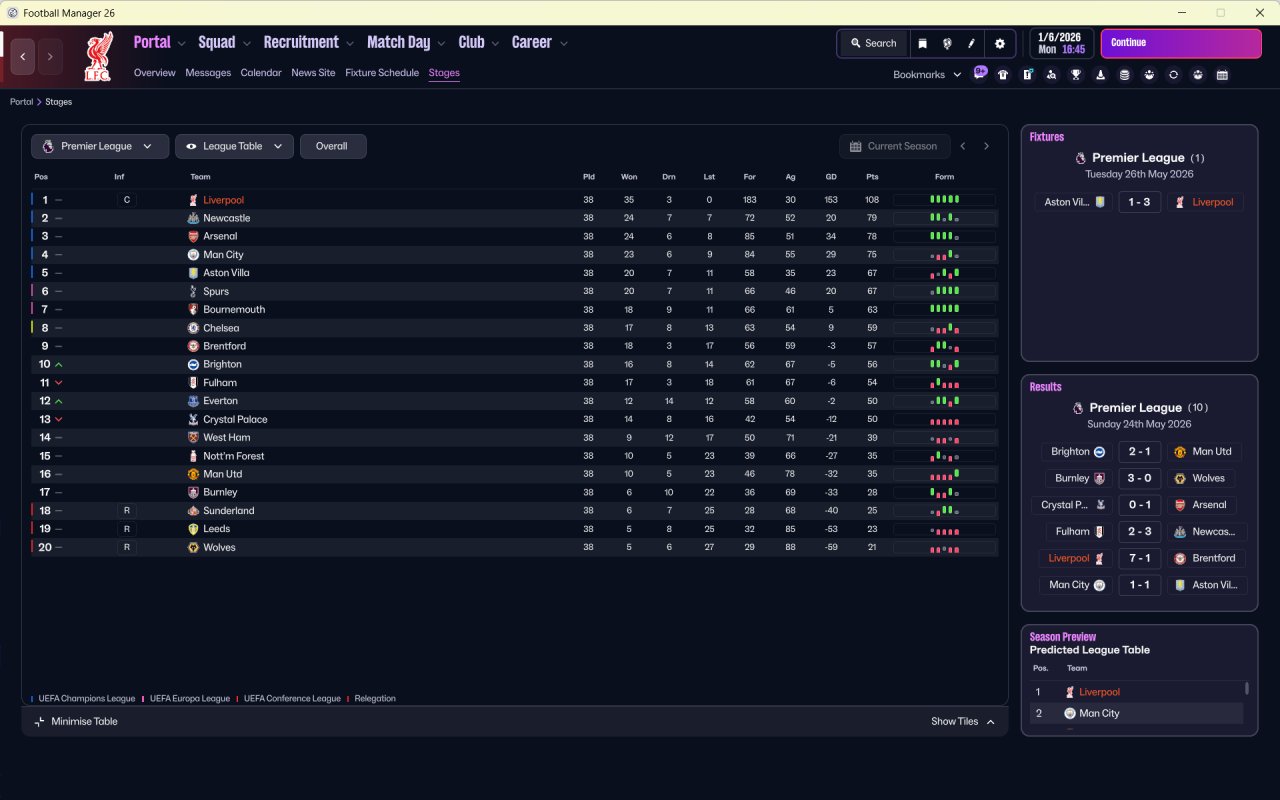
Task: Click the GD column header
Action: (x=831, y=177)
